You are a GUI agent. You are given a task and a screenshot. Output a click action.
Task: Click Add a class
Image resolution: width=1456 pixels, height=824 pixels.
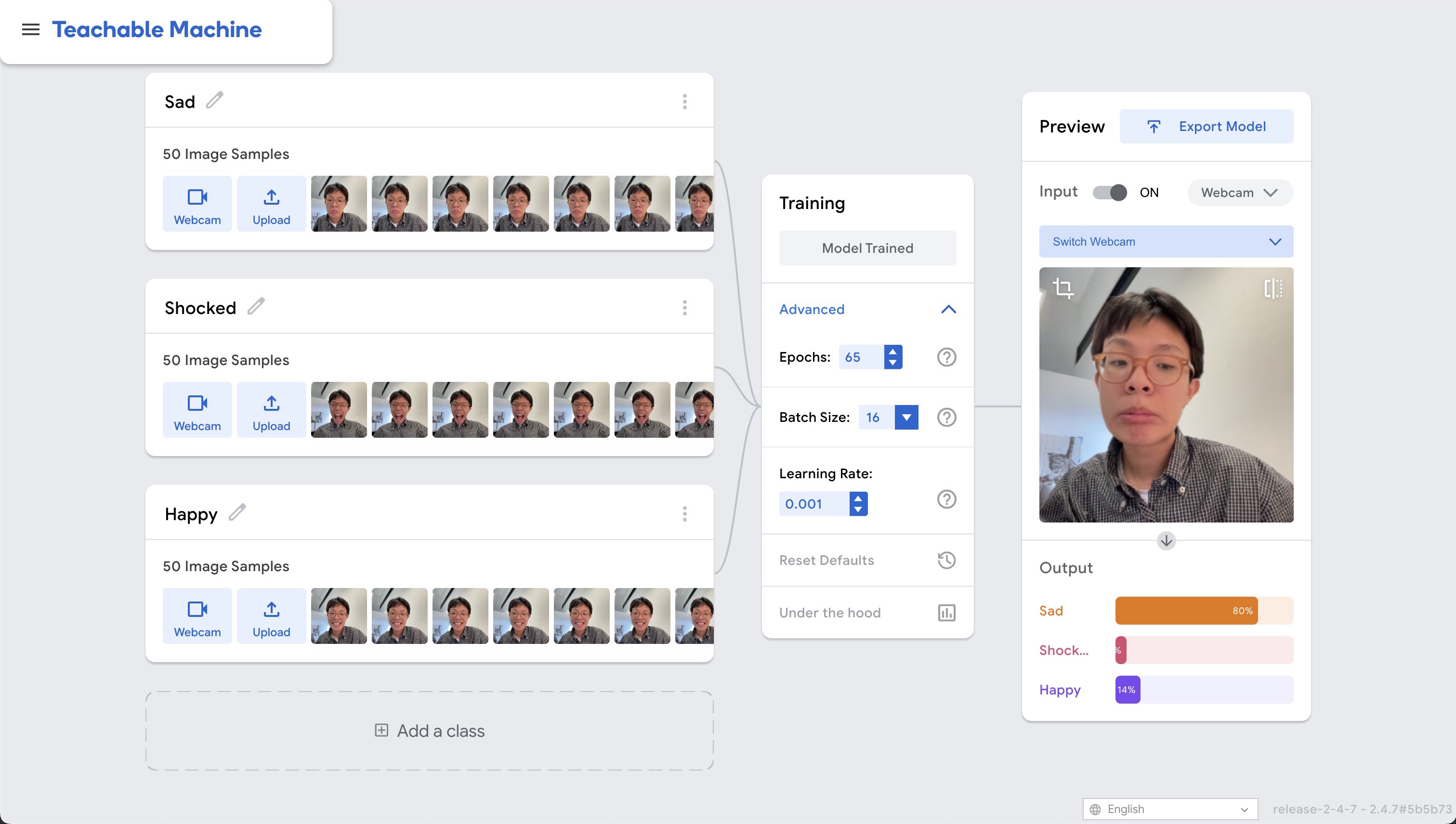click(x=430, y=731)
